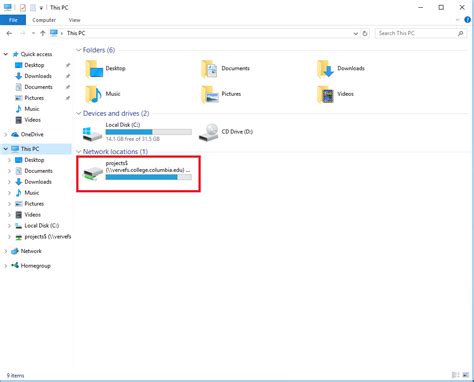Collapse the Folders (6) group
474x382 pixels.
pos(79,50)
